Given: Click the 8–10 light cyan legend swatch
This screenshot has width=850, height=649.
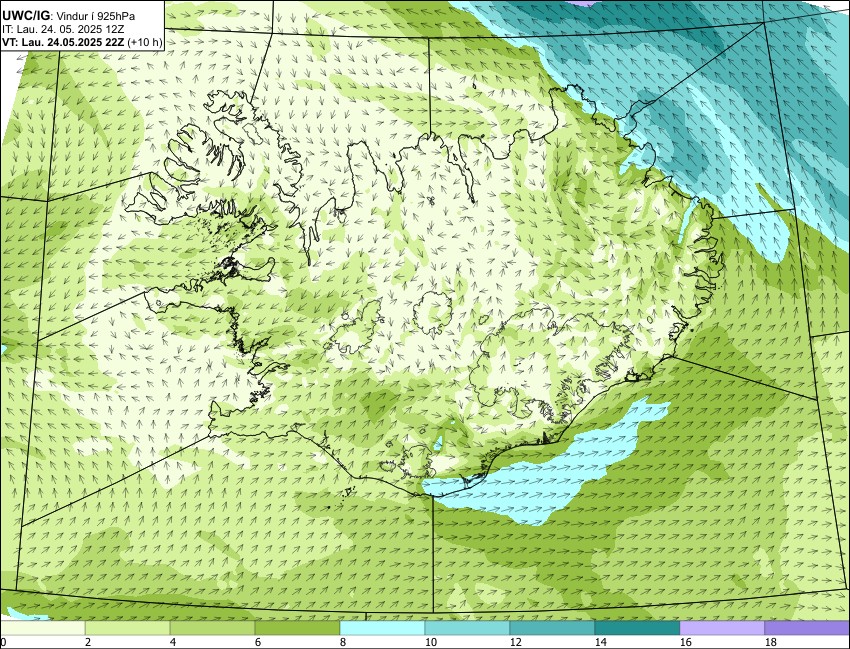Looking at the screenshot, I should 382,628.
